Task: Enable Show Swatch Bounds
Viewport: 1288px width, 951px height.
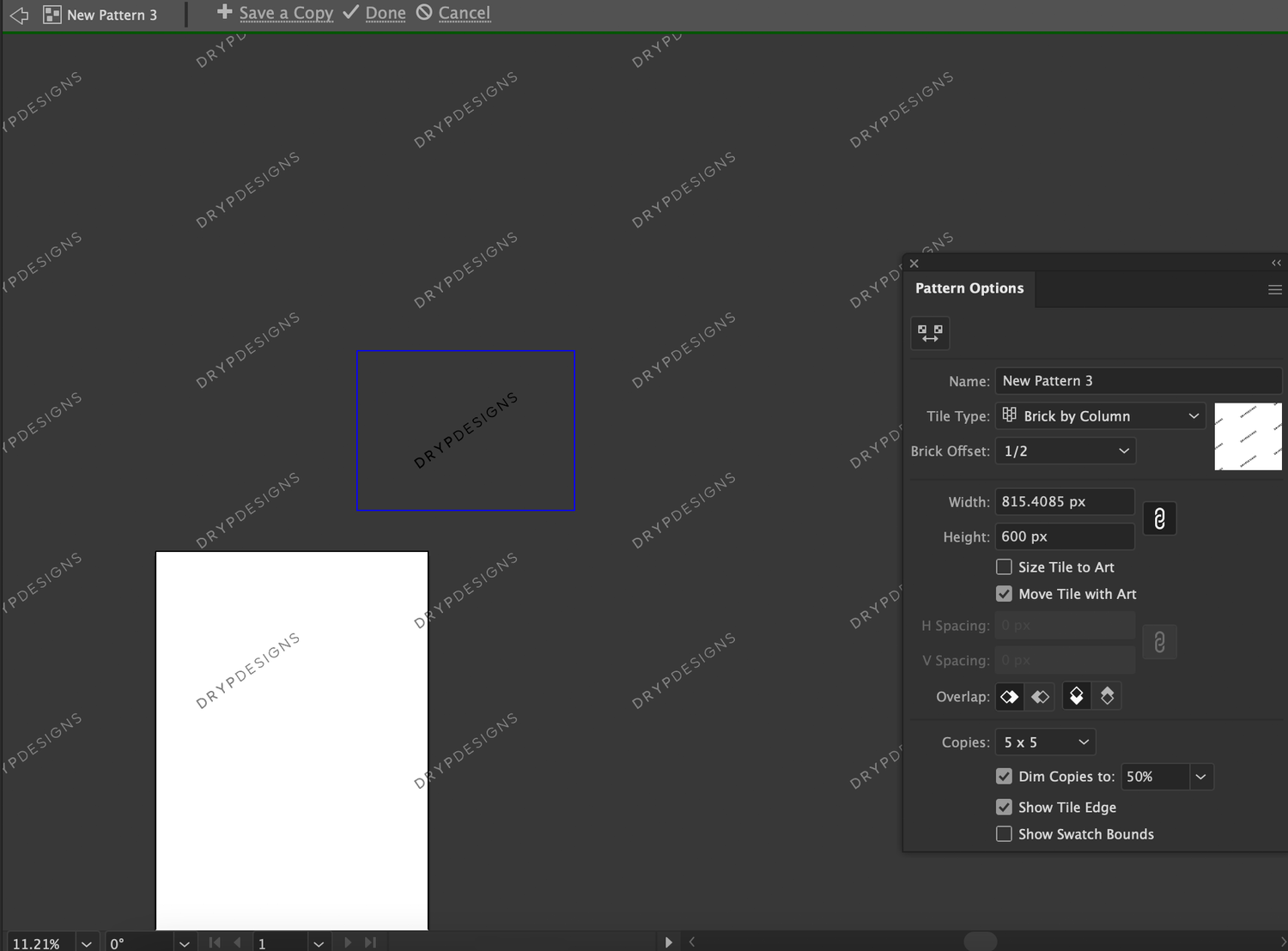Action: click(x=1003, y=833)
